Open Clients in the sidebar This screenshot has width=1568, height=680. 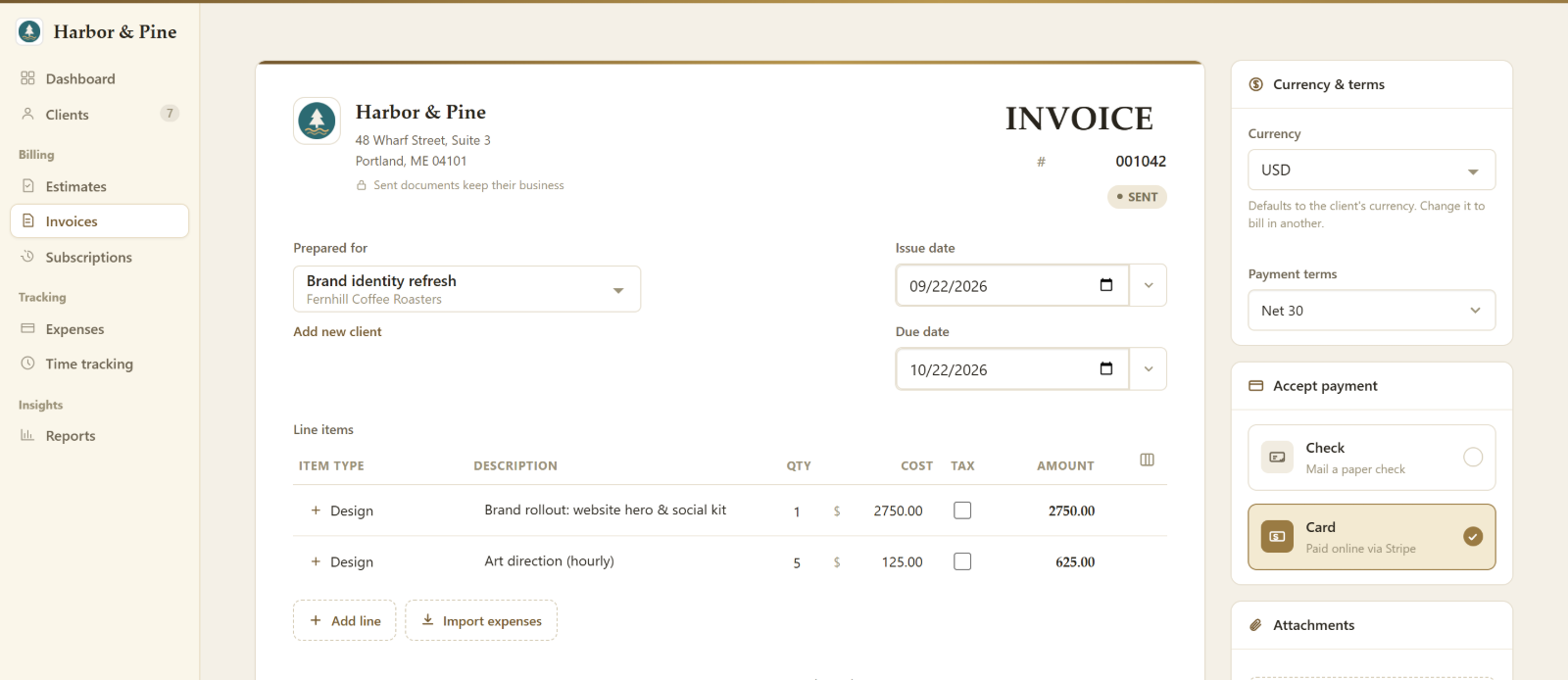(99, 114)
